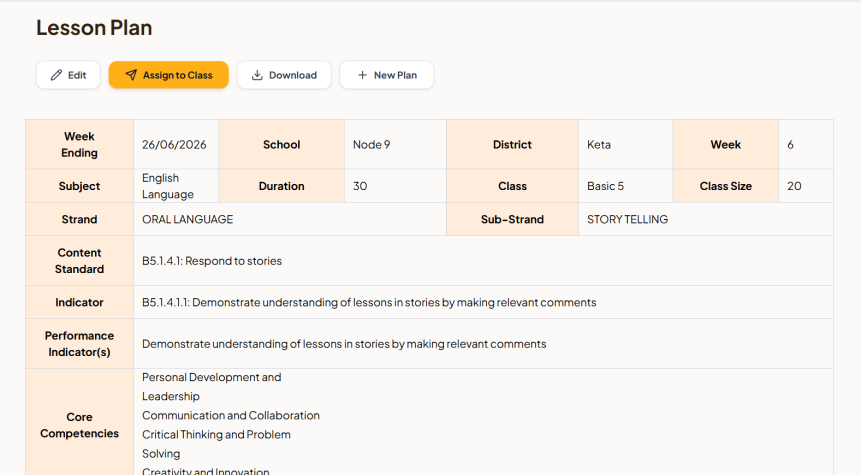Click the pencil icon in Edit button
Screen dimensions: 861x475
[56, 75]
